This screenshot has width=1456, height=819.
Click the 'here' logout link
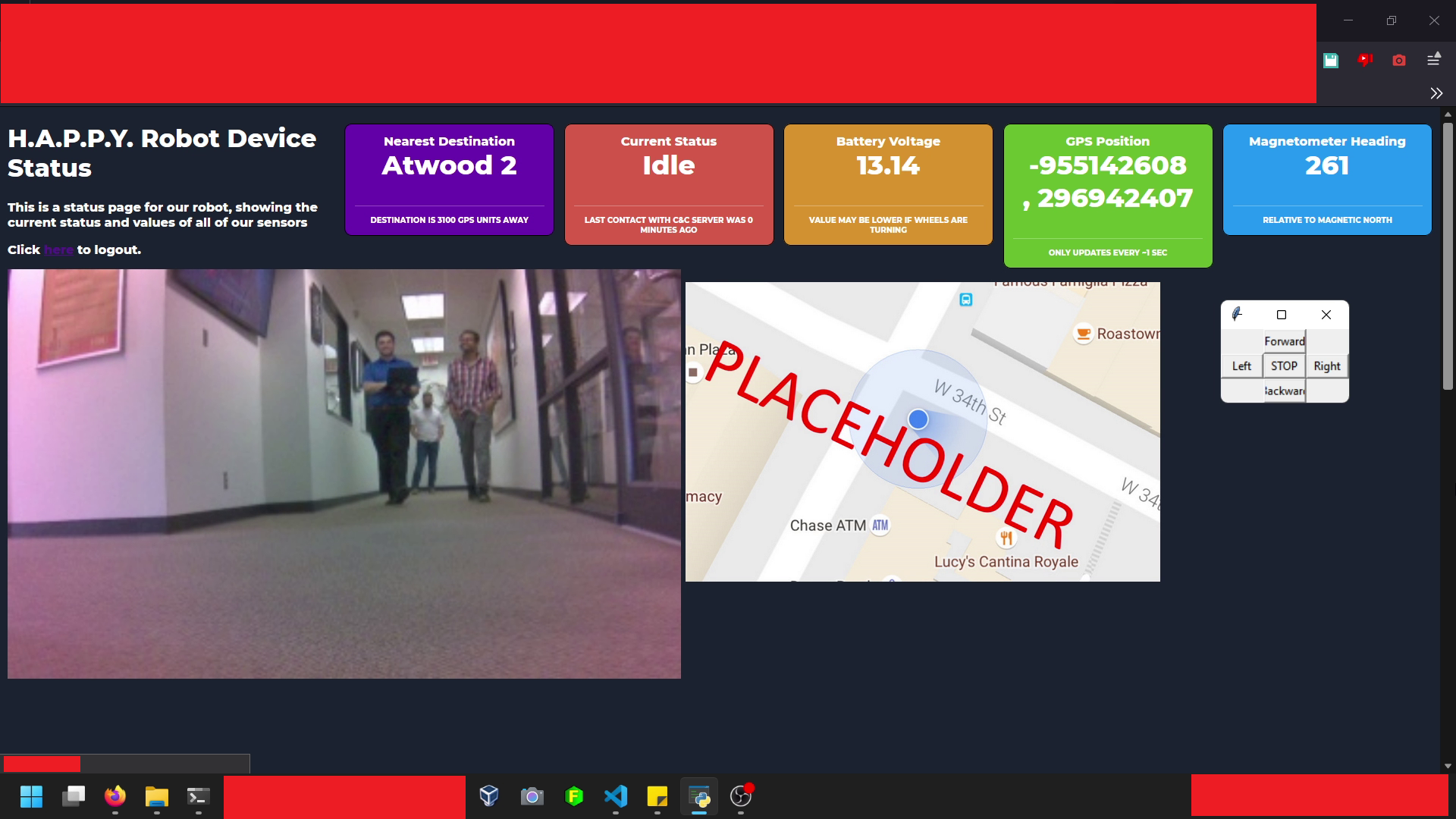(x=58, y=250)
